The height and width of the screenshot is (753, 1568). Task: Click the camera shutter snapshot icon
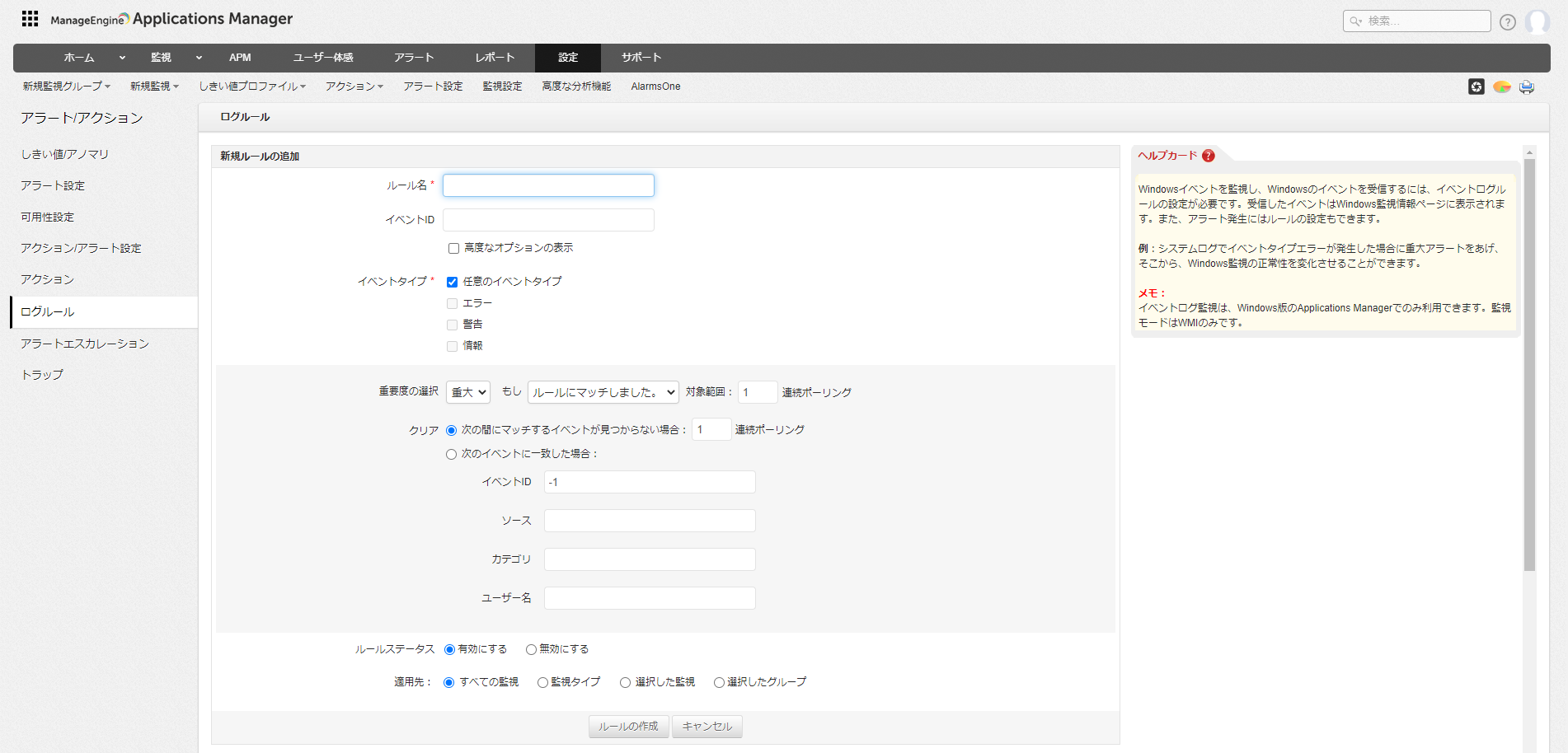coord(1476,87)
